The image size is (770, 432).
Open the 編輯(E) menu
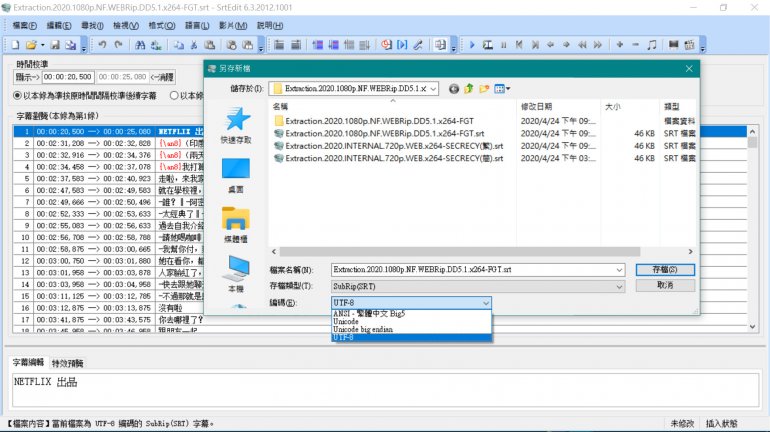tap(58, 26)
